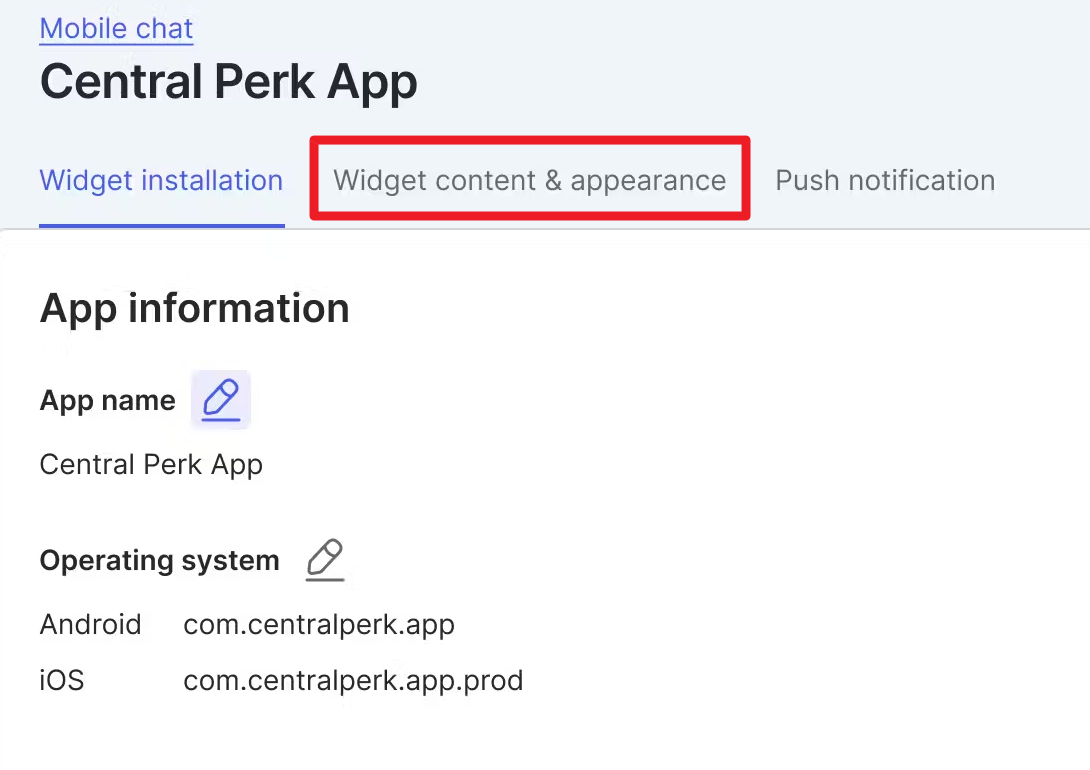Open the Mobile chat breadcrumb link
The height and width of the screenshot is (770, 1090).
[x=116, y=28]
